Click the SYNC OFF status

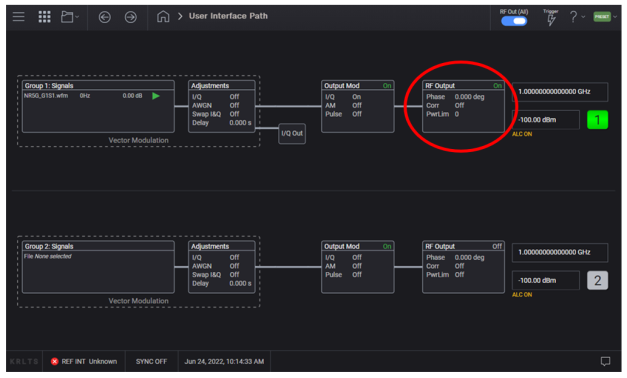pos(151,362)
